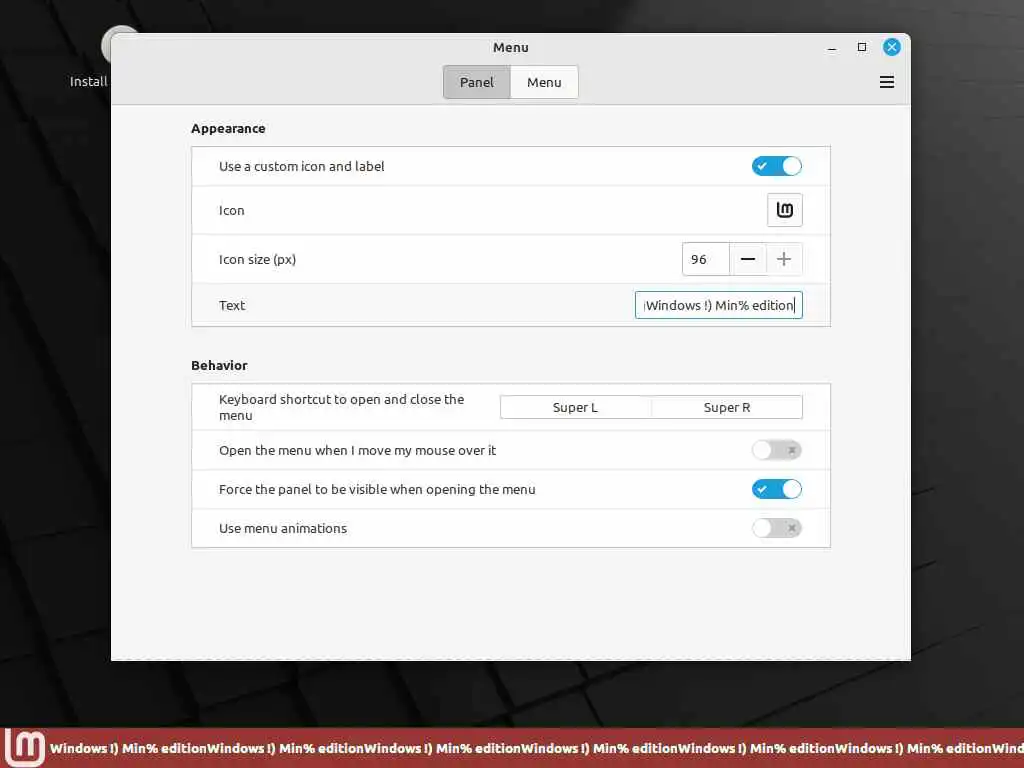This screenshot has height=768, width=1024.
Task: Click the 'Icon size (px)' label
Action: point(257,260)
